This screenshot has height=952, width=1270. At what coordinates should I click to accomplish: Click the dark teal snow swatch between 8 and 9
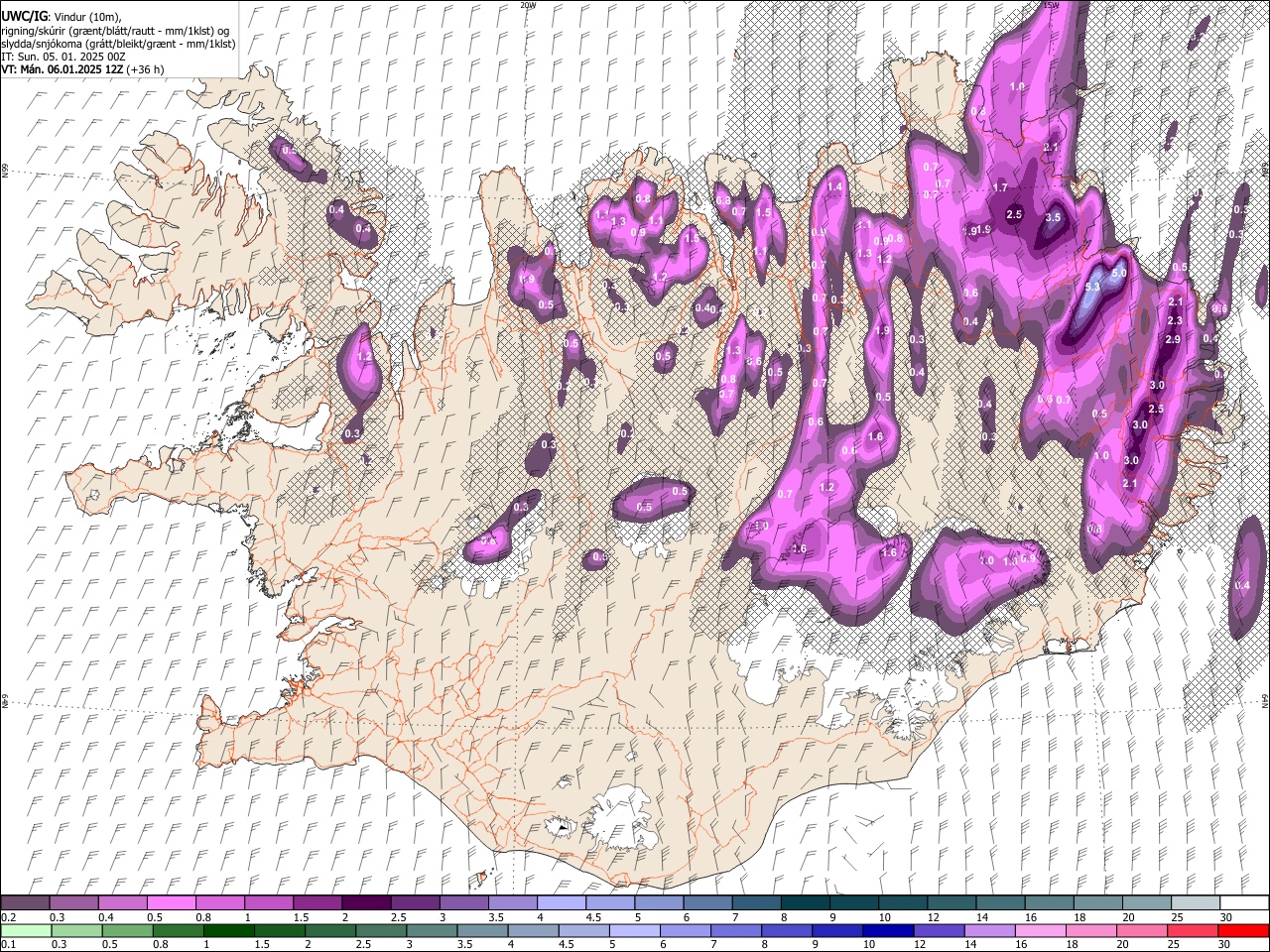806,903
